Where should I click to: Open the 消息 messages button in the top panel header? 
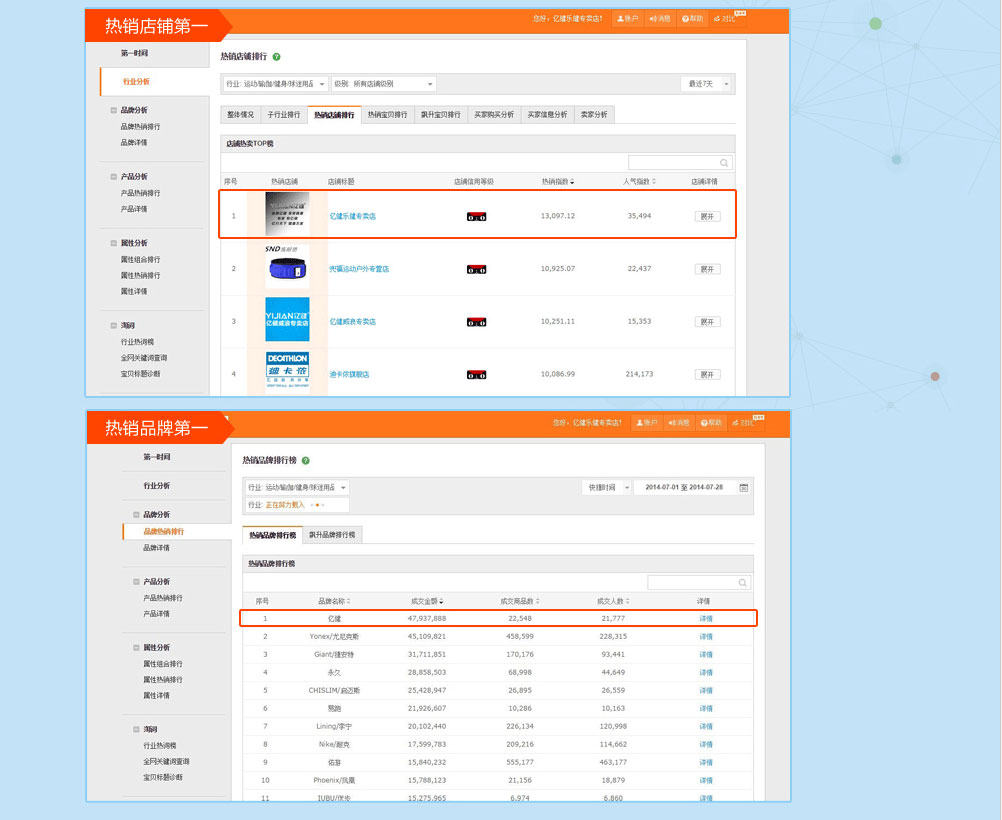[x=660, y=19]
